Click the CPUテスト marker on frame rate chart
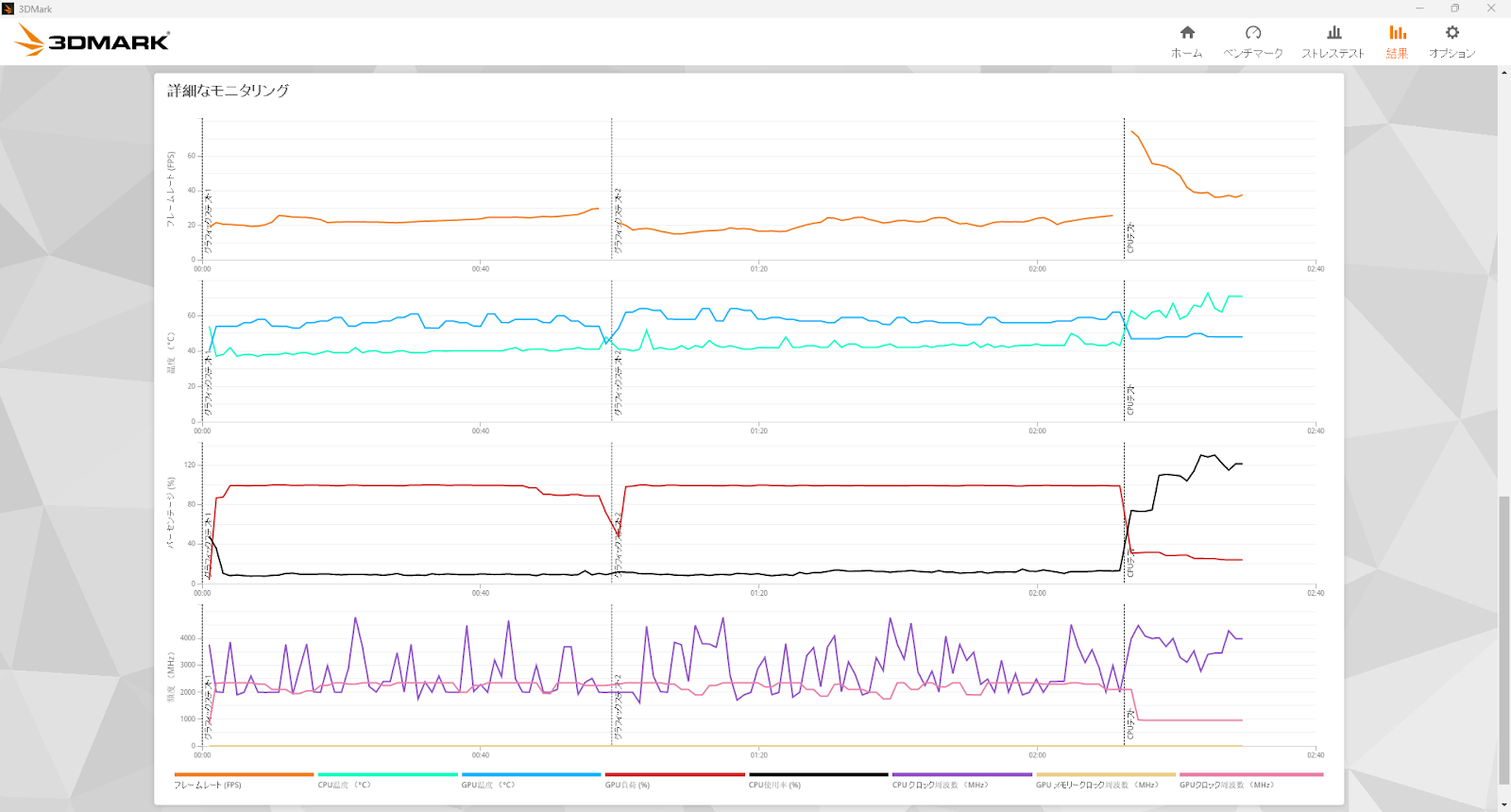The height and width of the screenshot is (812, 1511). (1130, 239)
